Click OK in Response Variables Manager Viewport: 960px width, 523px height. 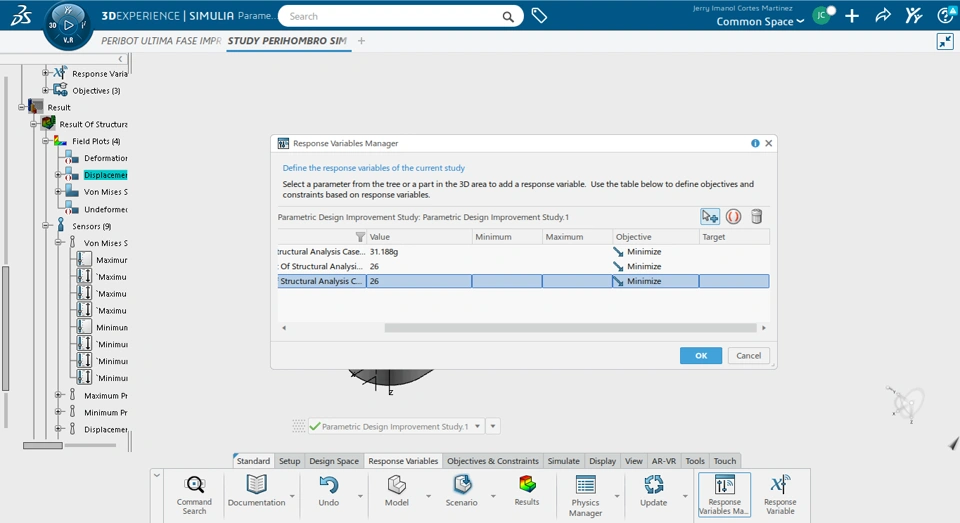click(700, 355)
